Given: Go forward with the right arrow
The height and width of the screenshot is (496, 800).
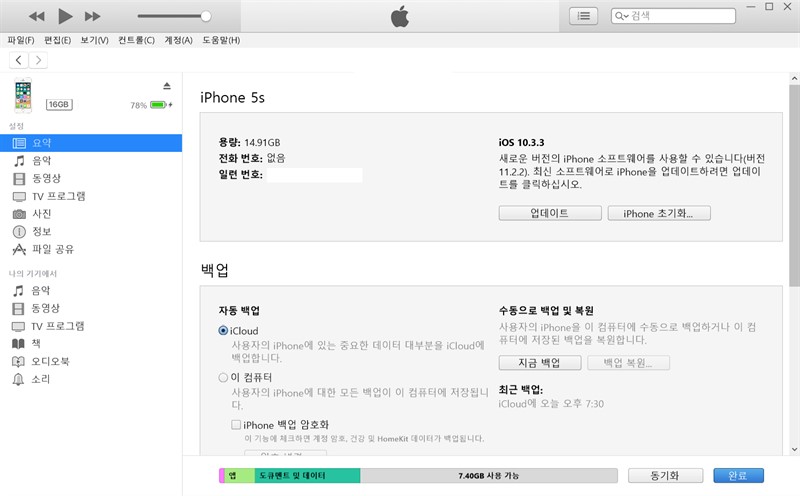Looking at the screenshot, I should tap(38, 60).
